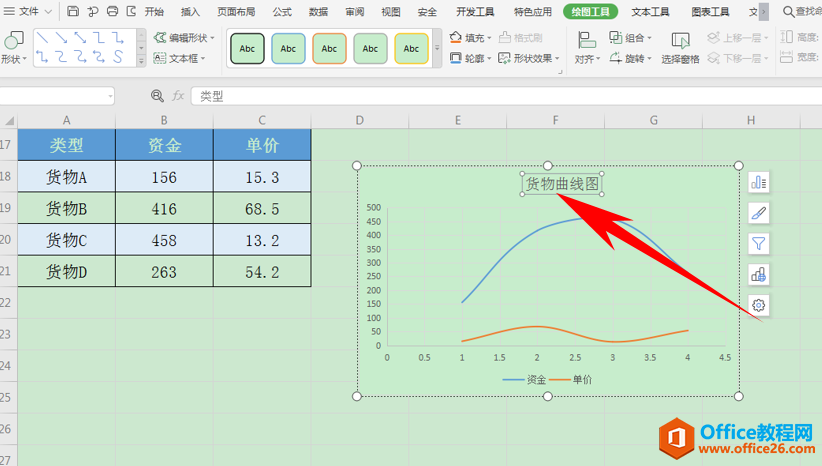Click the 组合 group button
This screenshot has width=822, height=466.
pyautogui.click(x=631, y=37)
